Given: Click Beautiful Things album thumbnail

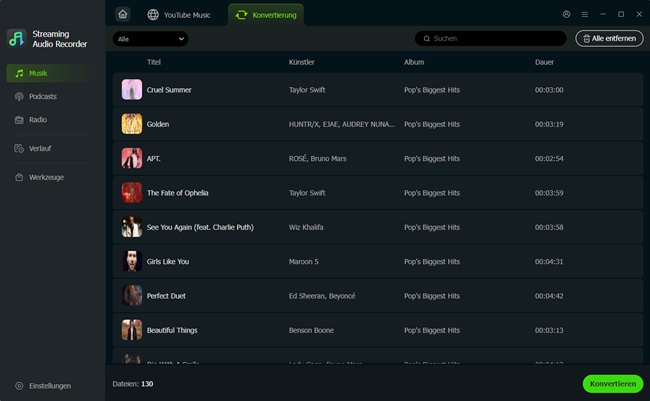Looking at the screenshot, I should [x=132, y=330].
